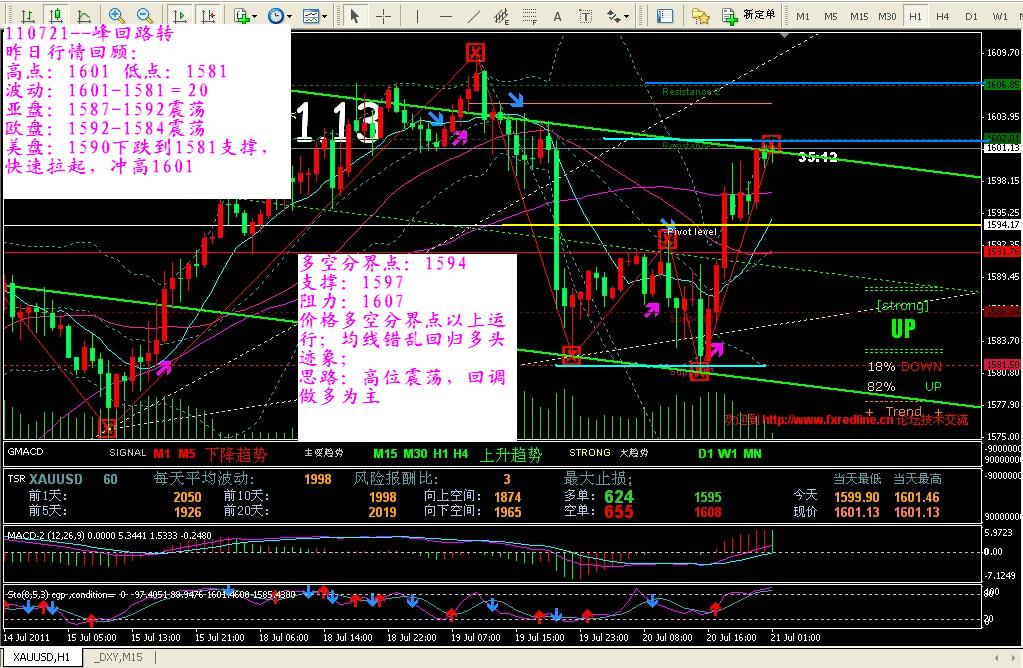Select the H1 timeframe button

click(915, 16)
